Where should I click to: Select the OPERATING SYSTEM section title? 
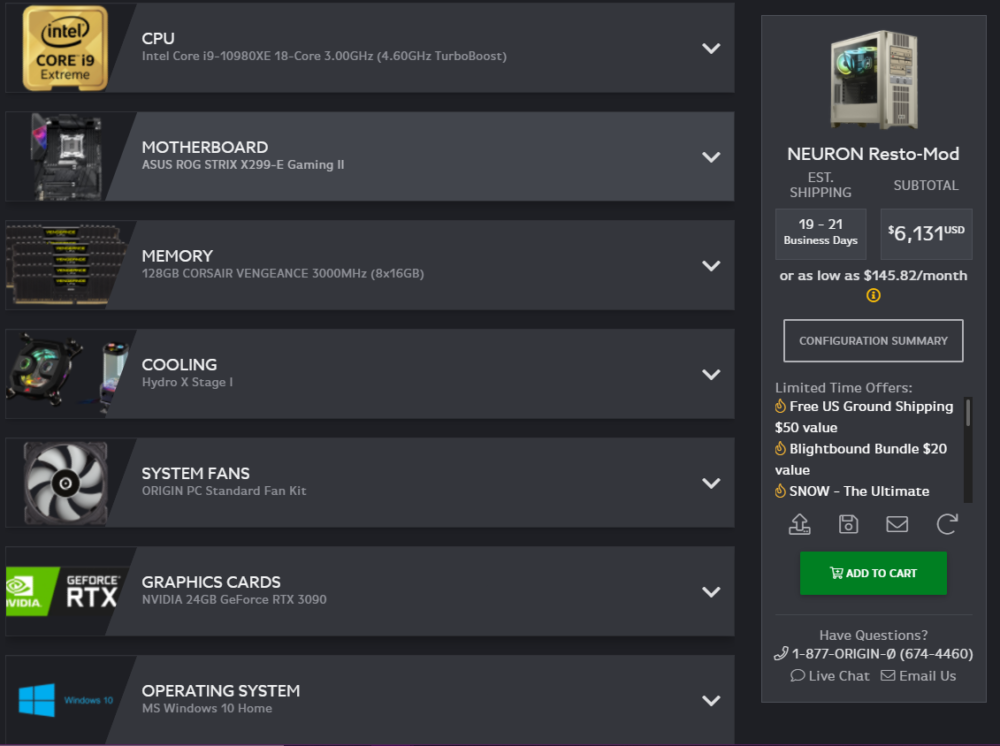[221, 691]
